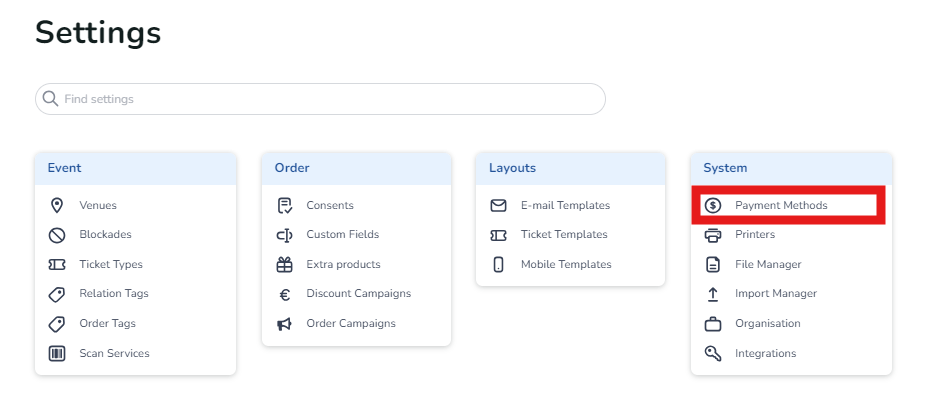Image resolution: width=928 pixels, height=409 pixels.
Task: Click the key icon for Integrations
Action: pos(713,353)
